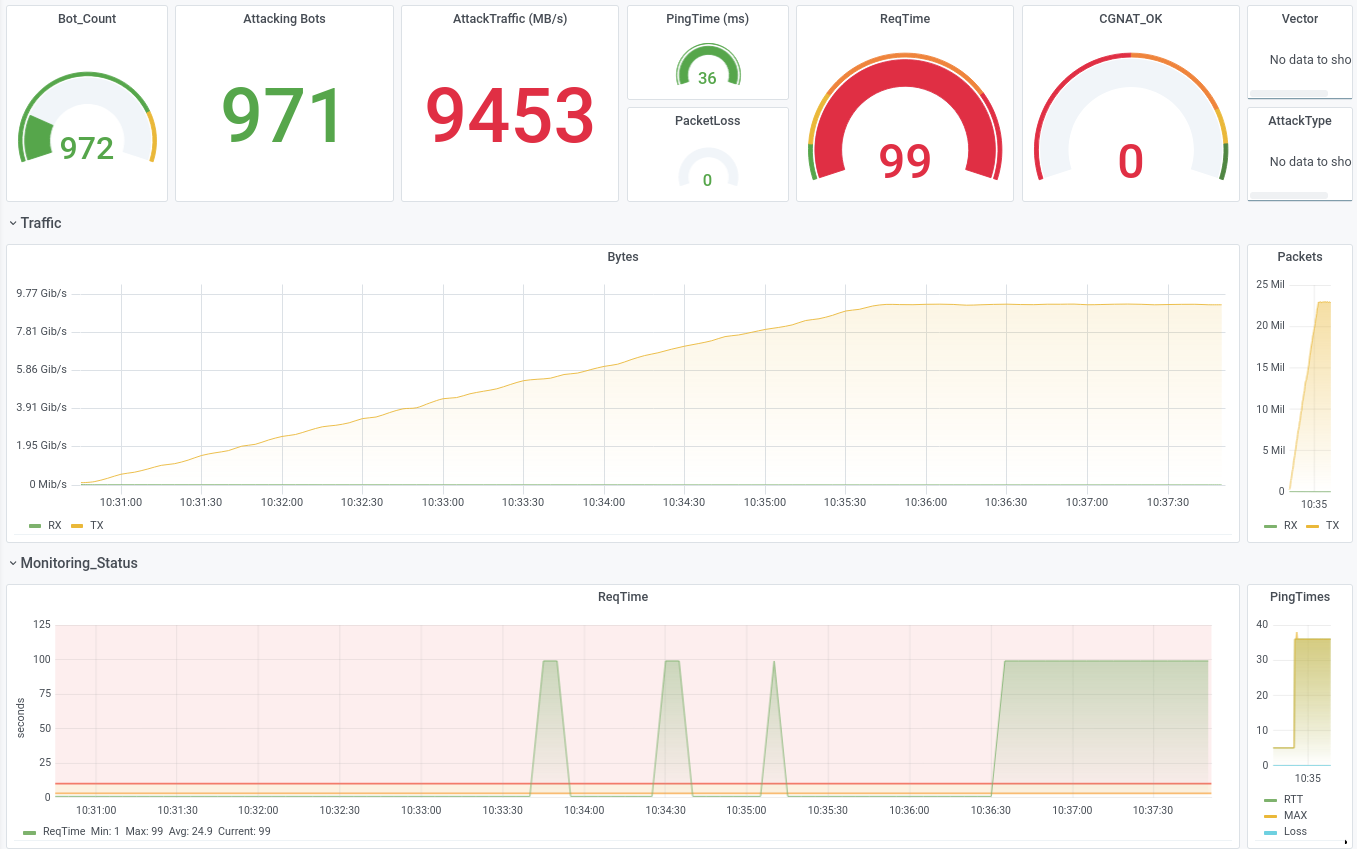Toggle RX series in Packets legend
This screenshot has width=1357, height=849.
pos(1291,525)
